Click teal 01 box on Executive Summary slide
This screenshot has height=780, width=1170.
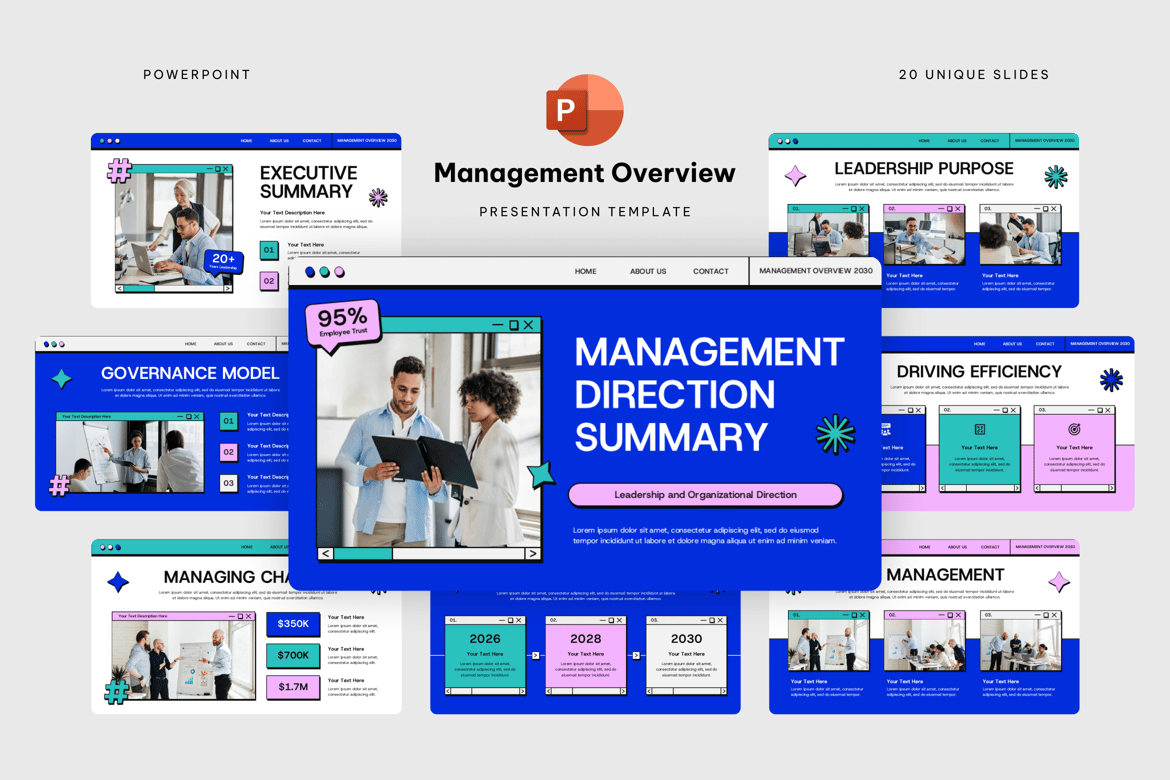pyautogui.click(x=269, y=250)
